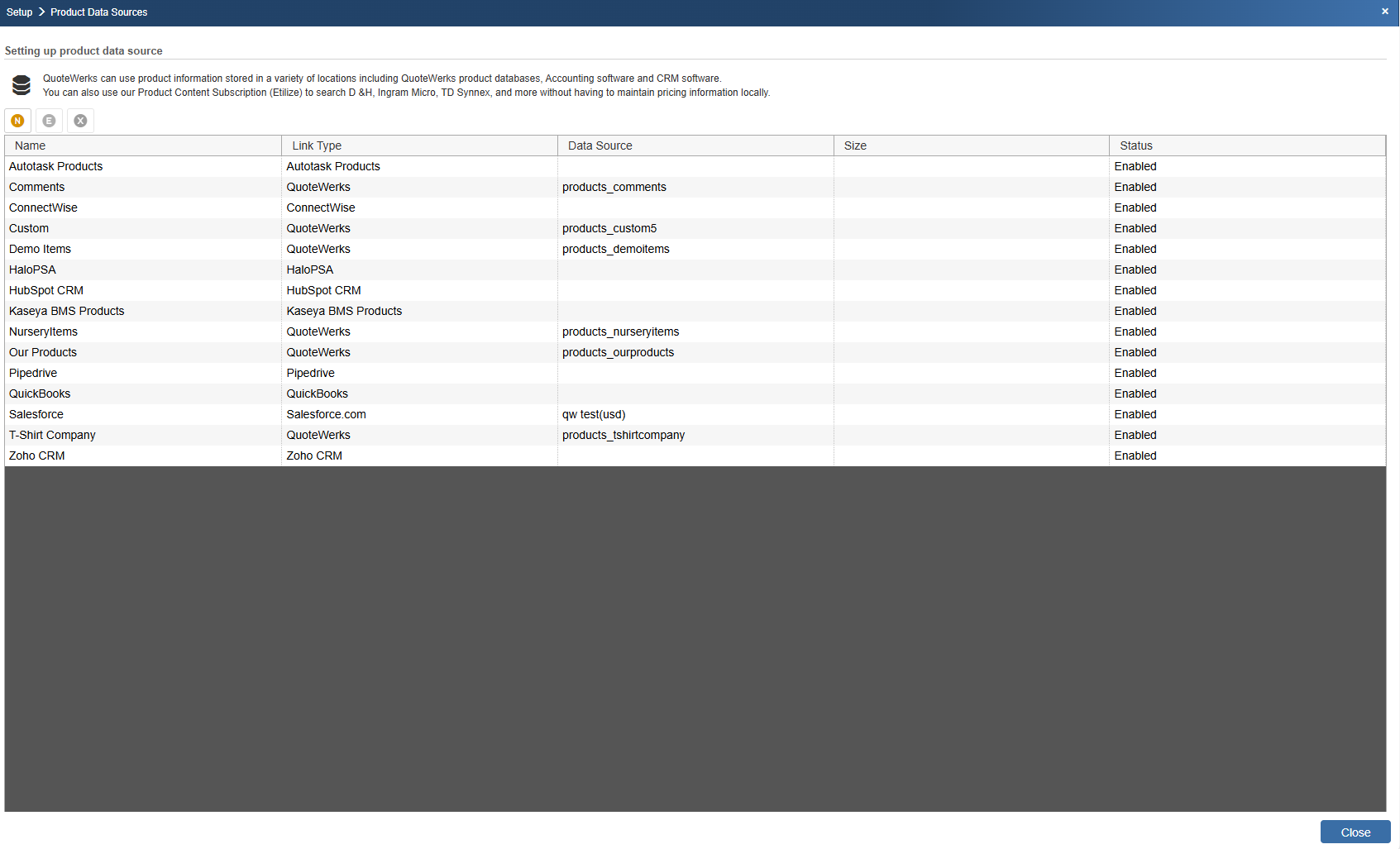This screenshot has height=849, width=1400.
Task: Click the Edit data source icon
Action: [x=49, y=121]
